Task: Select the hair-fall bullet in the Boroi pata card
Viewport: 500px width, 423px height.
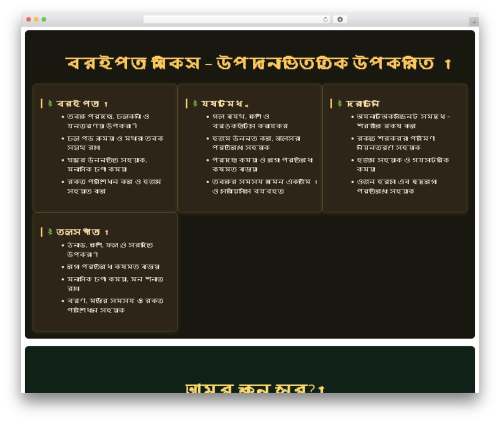Action: 115,143
